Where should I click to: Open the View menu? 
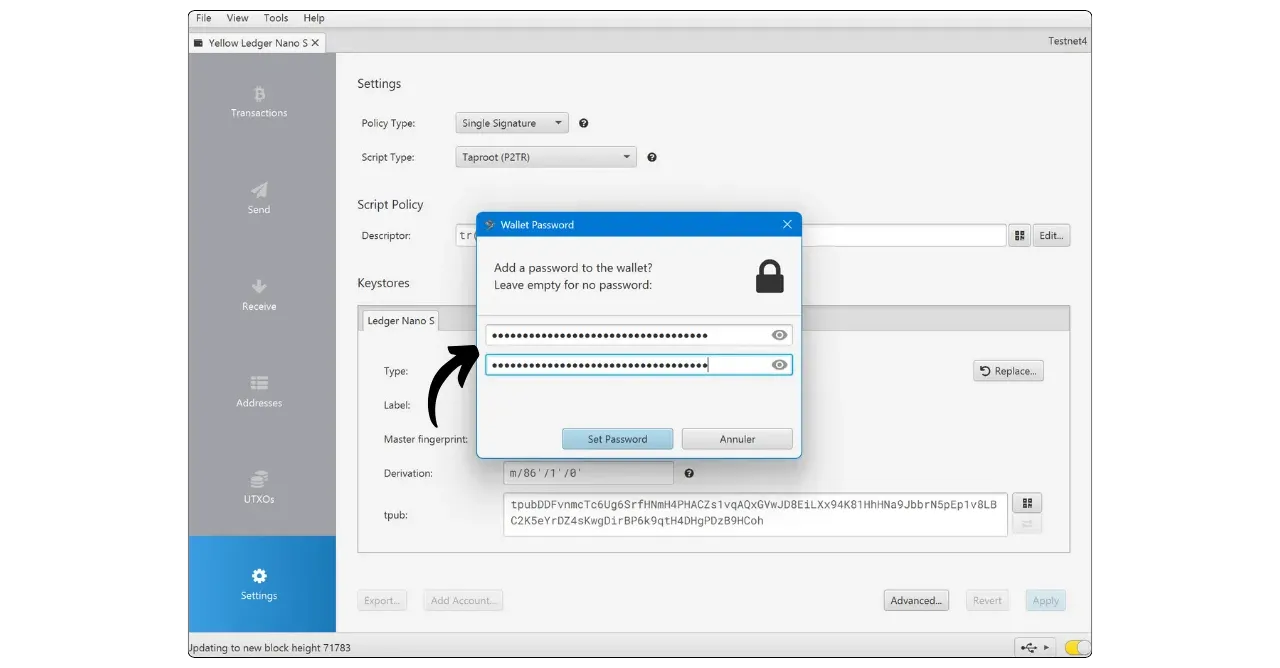237,18
